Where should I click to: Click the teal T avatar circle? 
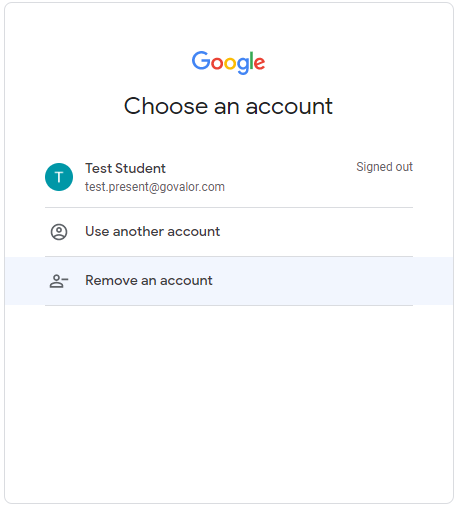[59, 177]
